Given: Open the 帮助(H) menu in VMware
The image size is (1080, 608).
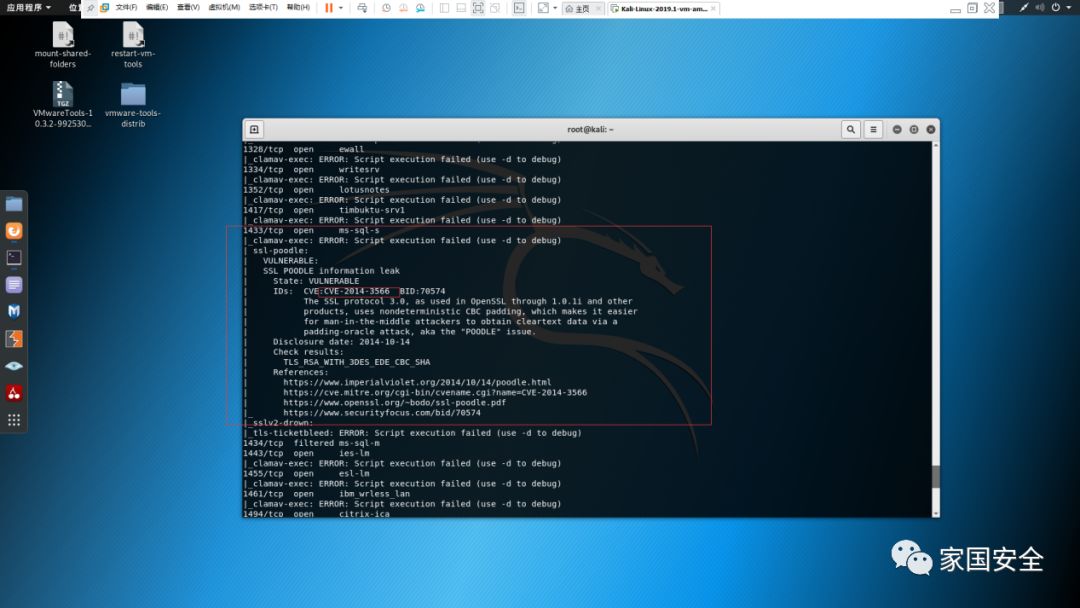Looking at the screenshot, I should (x=298, y=8).
